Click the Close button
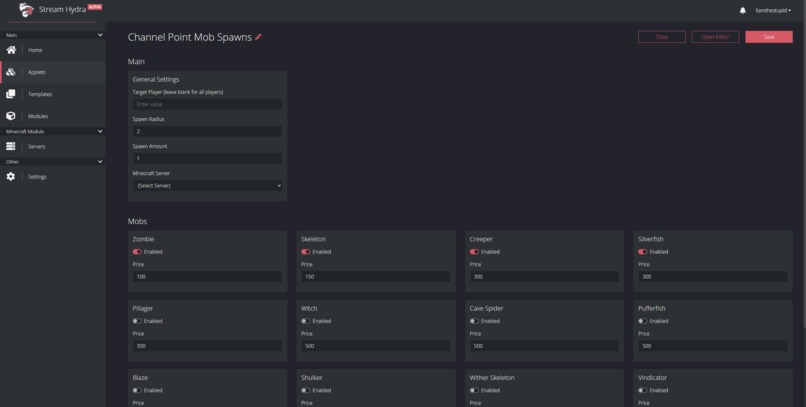Screen dimensions: 806x407 tap(662, 37)
